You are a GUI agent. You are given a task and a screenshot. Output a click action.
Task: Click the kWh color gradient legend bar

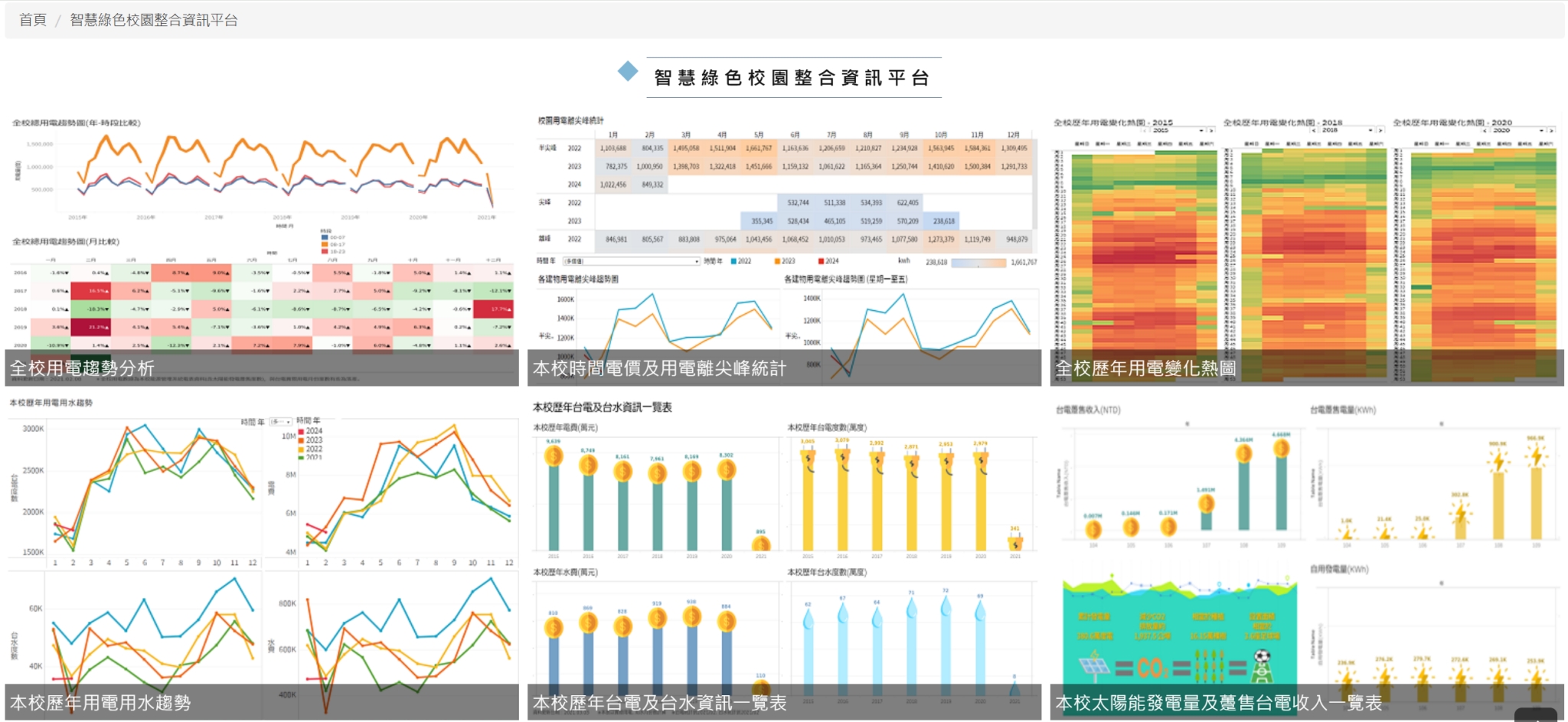click(x=978, y=263)
